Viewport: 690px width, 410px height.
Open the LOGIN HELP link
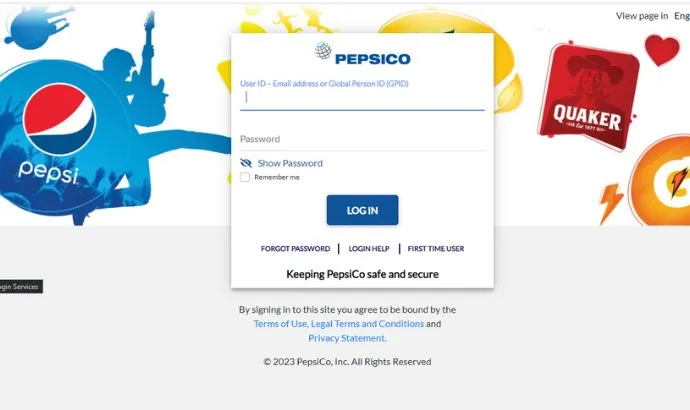pos(369,249)
